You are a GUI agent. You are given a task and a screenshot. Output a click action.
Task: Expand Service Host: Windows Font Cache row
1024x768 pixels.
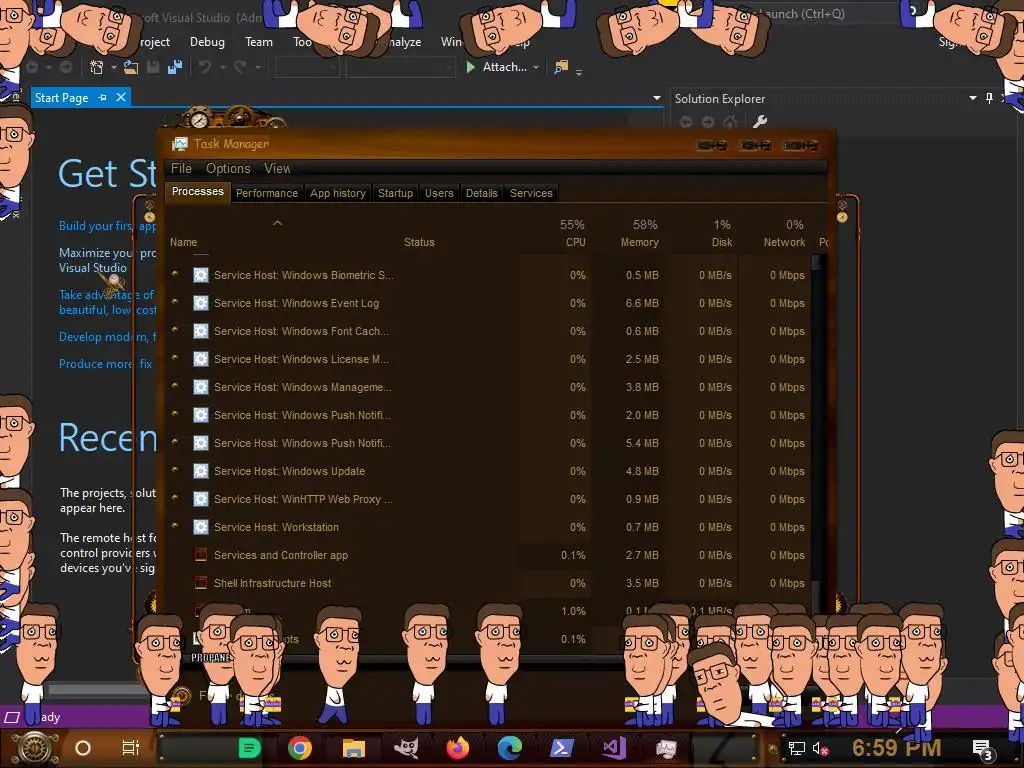click(x=174, y=330)
